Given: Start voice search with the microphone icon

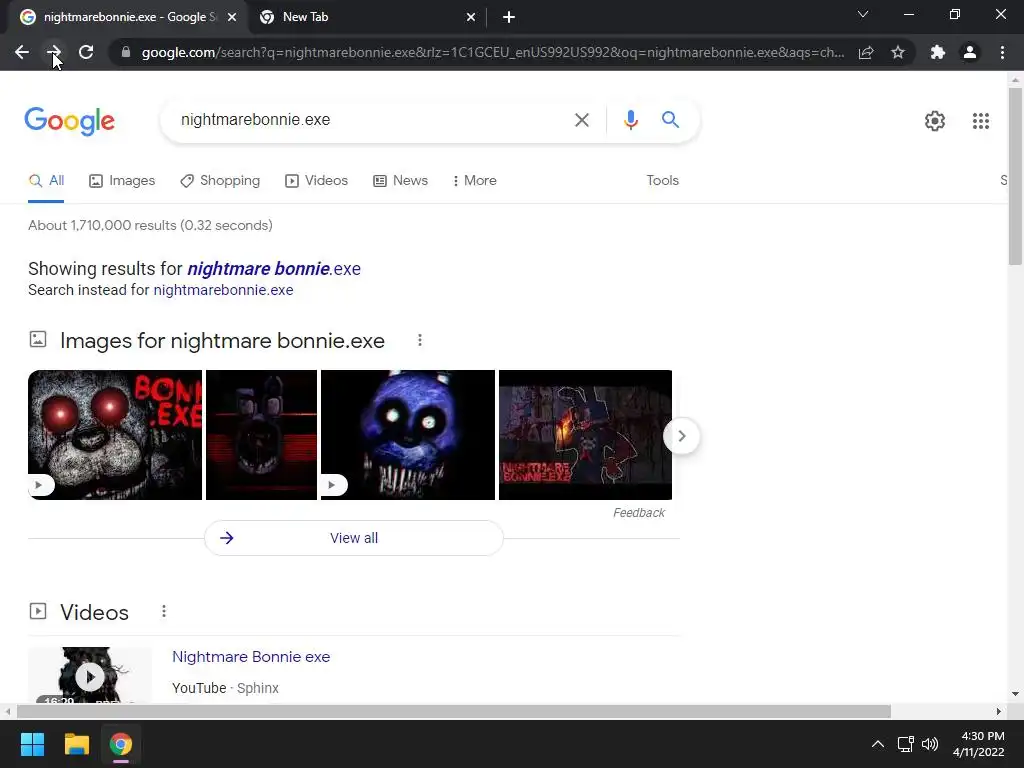Looking at the screenshot, I should (x=630, y=120).
